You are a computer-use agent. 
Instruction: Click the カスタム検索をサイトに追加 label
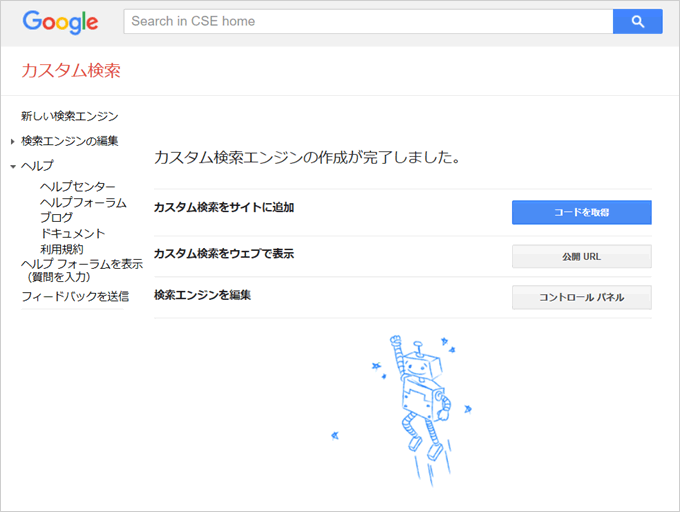224,207
